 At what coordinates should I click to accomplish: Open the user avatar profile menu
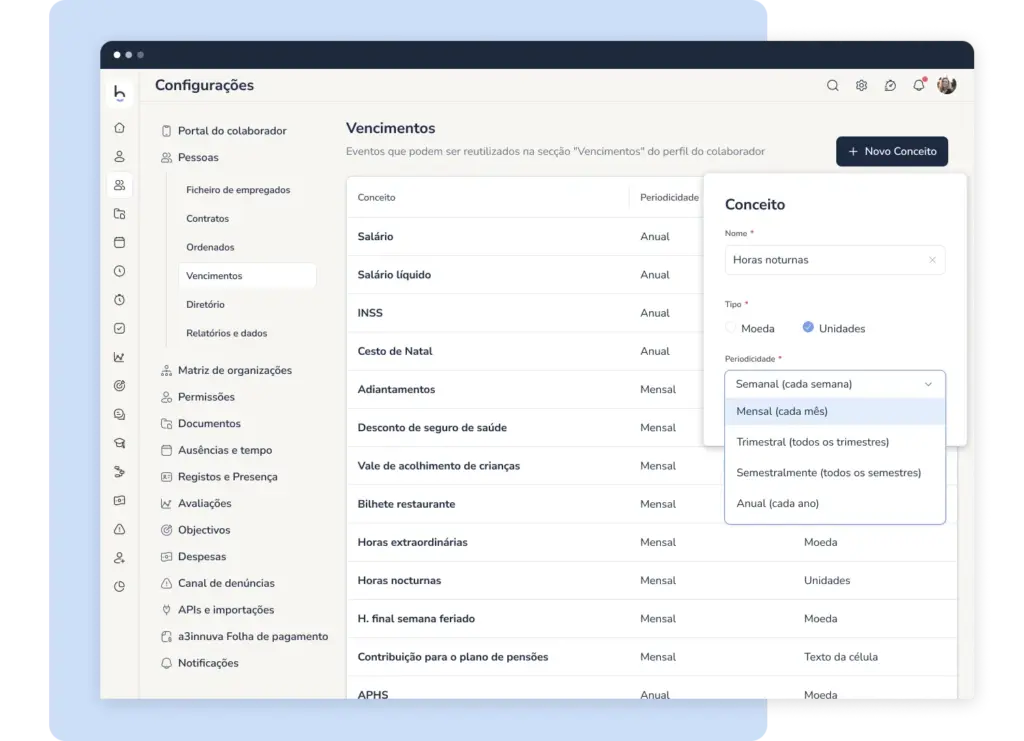coord(946,85)
